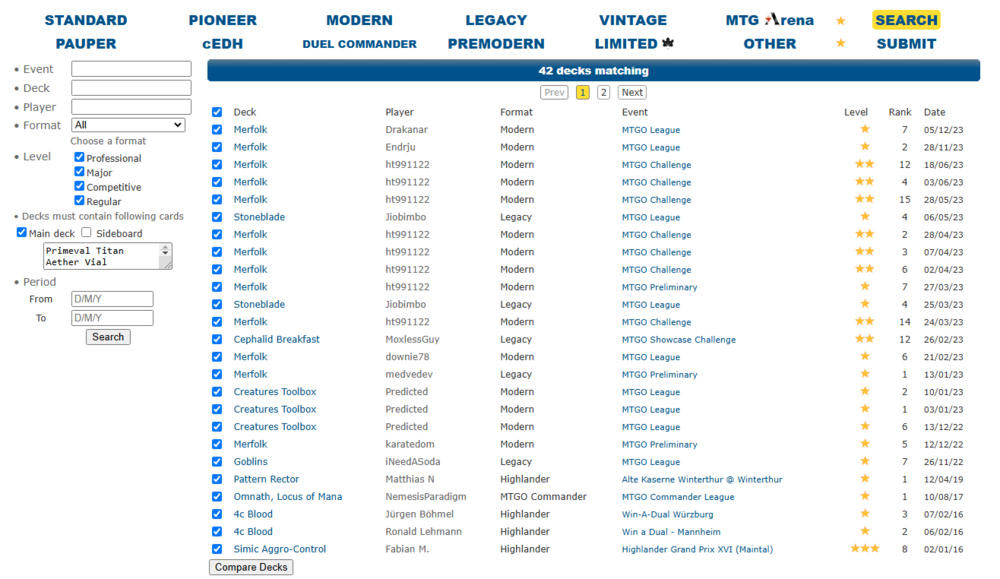The width and height of the screenshot is (1000, 579).
Task: Click two-star level icon for Cephalid Breakfast
Action: [864, 339]
